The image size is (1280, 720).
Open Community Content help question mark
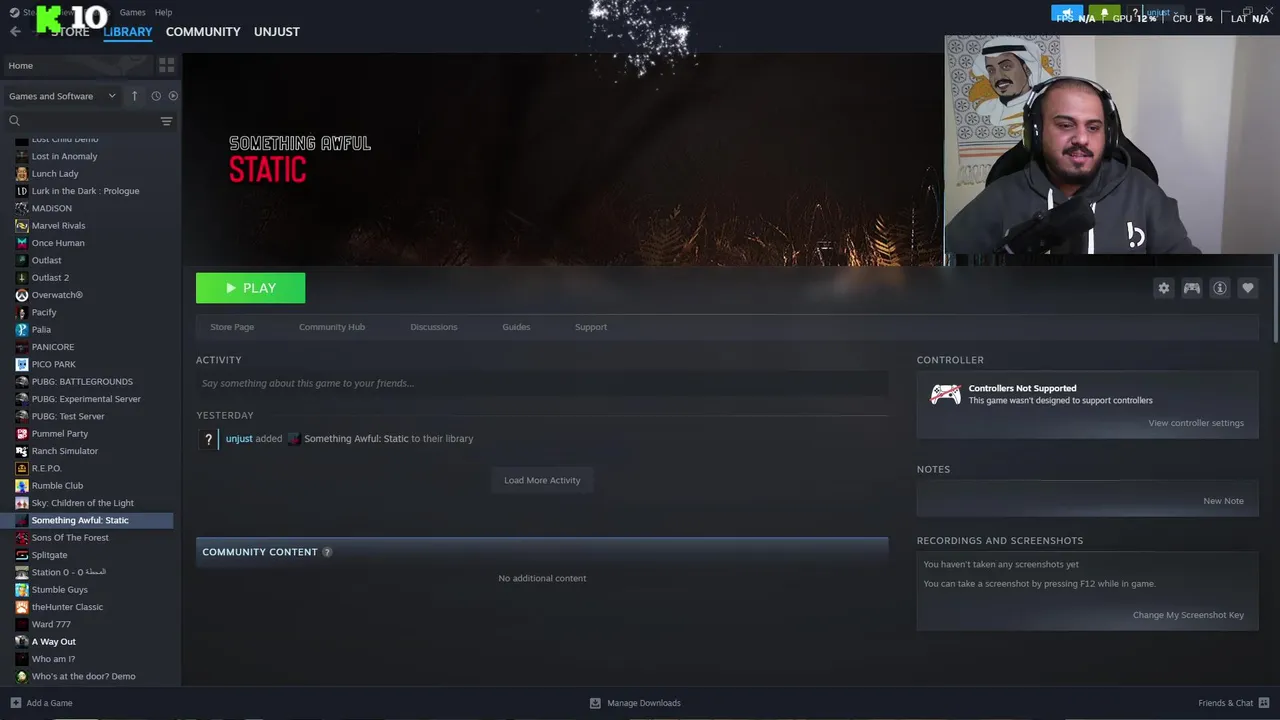point(327,552)
